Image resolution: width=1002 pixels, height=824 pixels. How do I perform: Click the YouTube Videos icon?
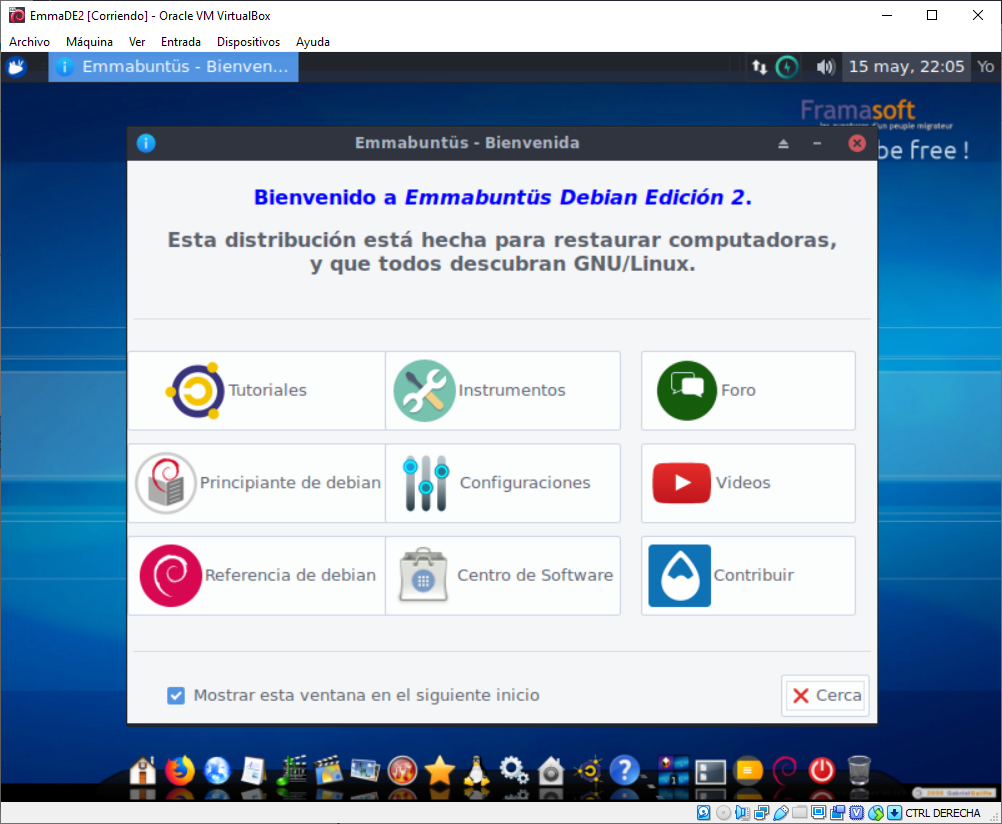[681, 483]
